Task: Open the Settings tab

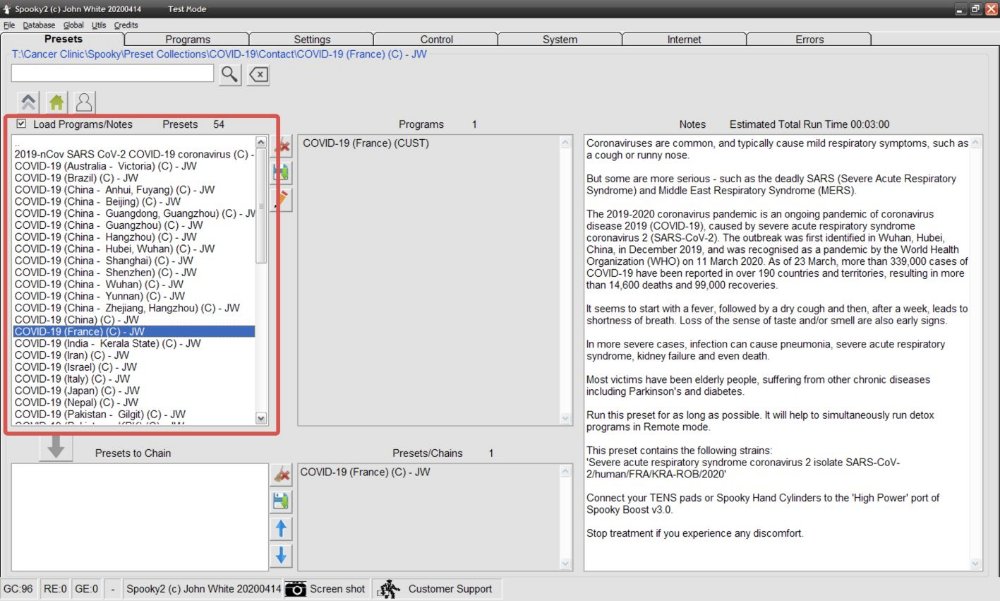Action: coord(312,39)
